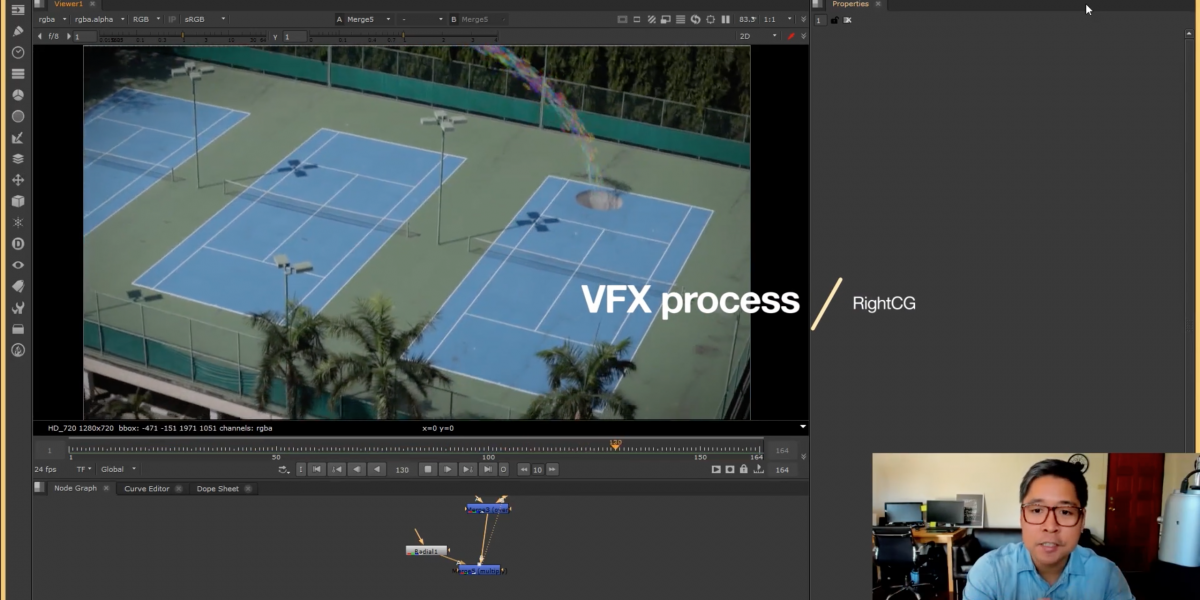Image resolution: width=1200 pixels, height=600 pixels.
Task: Open the Transform nodes four-arrow icon
Action: click(18, 180)
